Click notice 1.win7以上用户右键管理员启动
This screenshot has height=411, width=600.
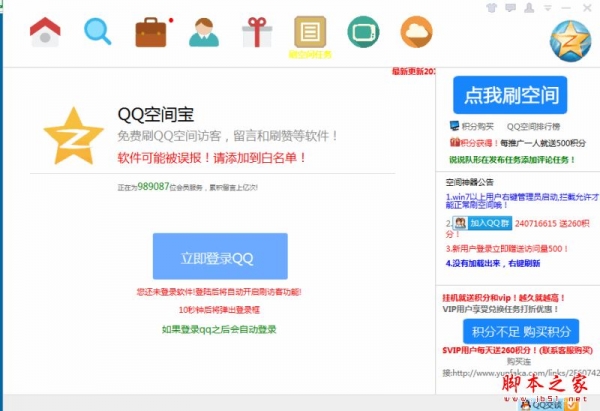(x=523, y=201)
